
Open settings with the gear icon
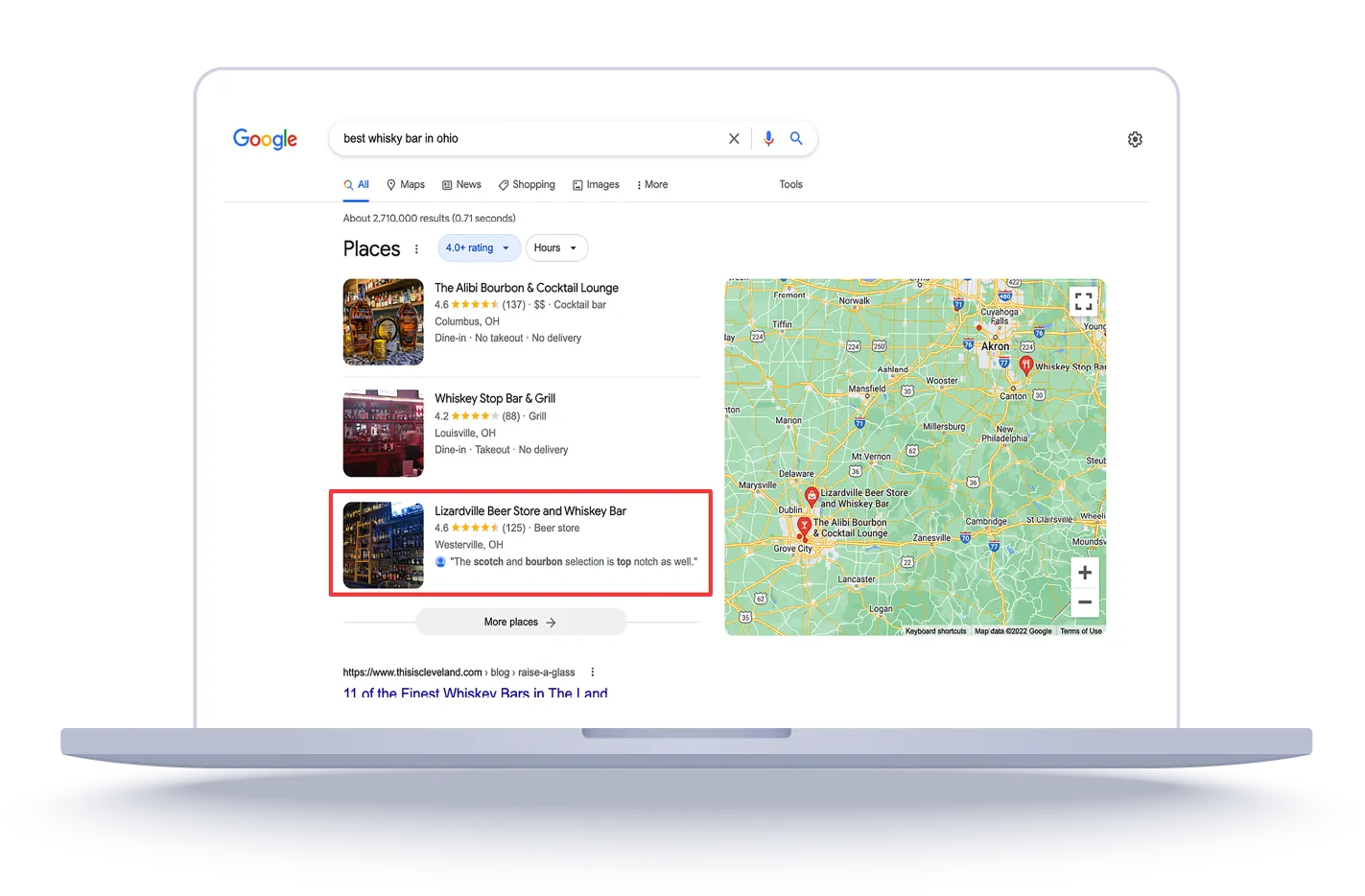click(1135, 139)
